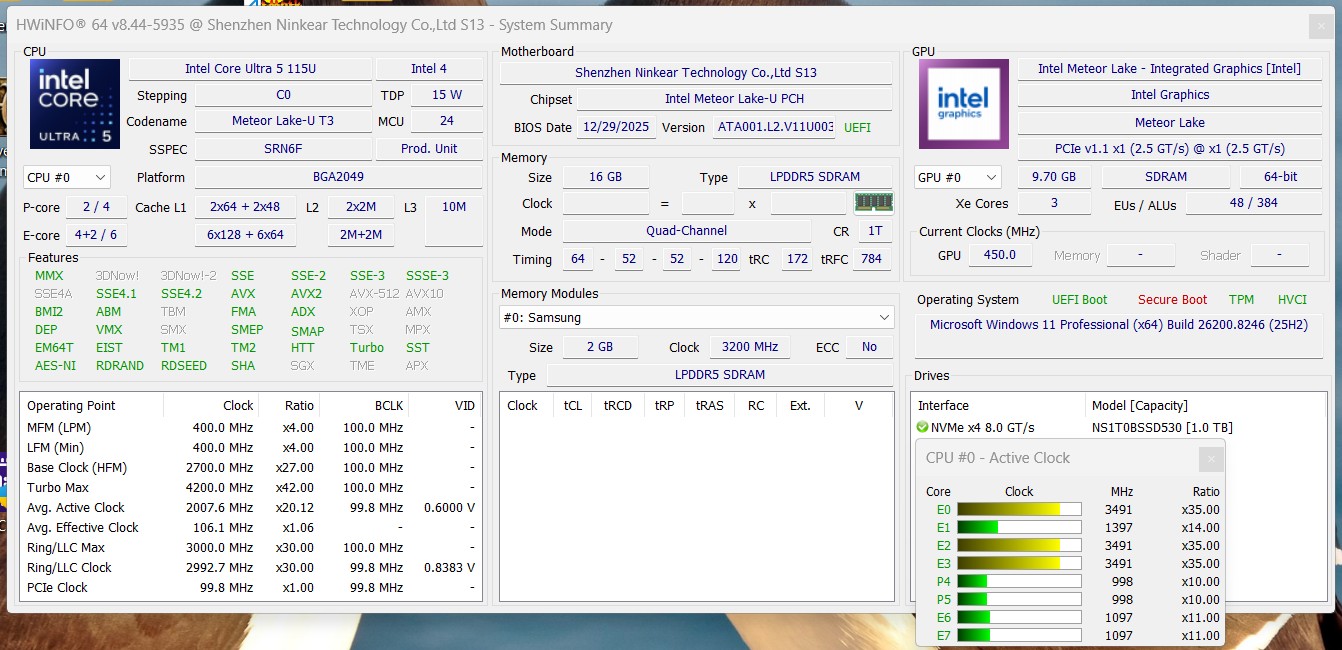Click the E7 core clock bar

click(x=1019, y=635)
